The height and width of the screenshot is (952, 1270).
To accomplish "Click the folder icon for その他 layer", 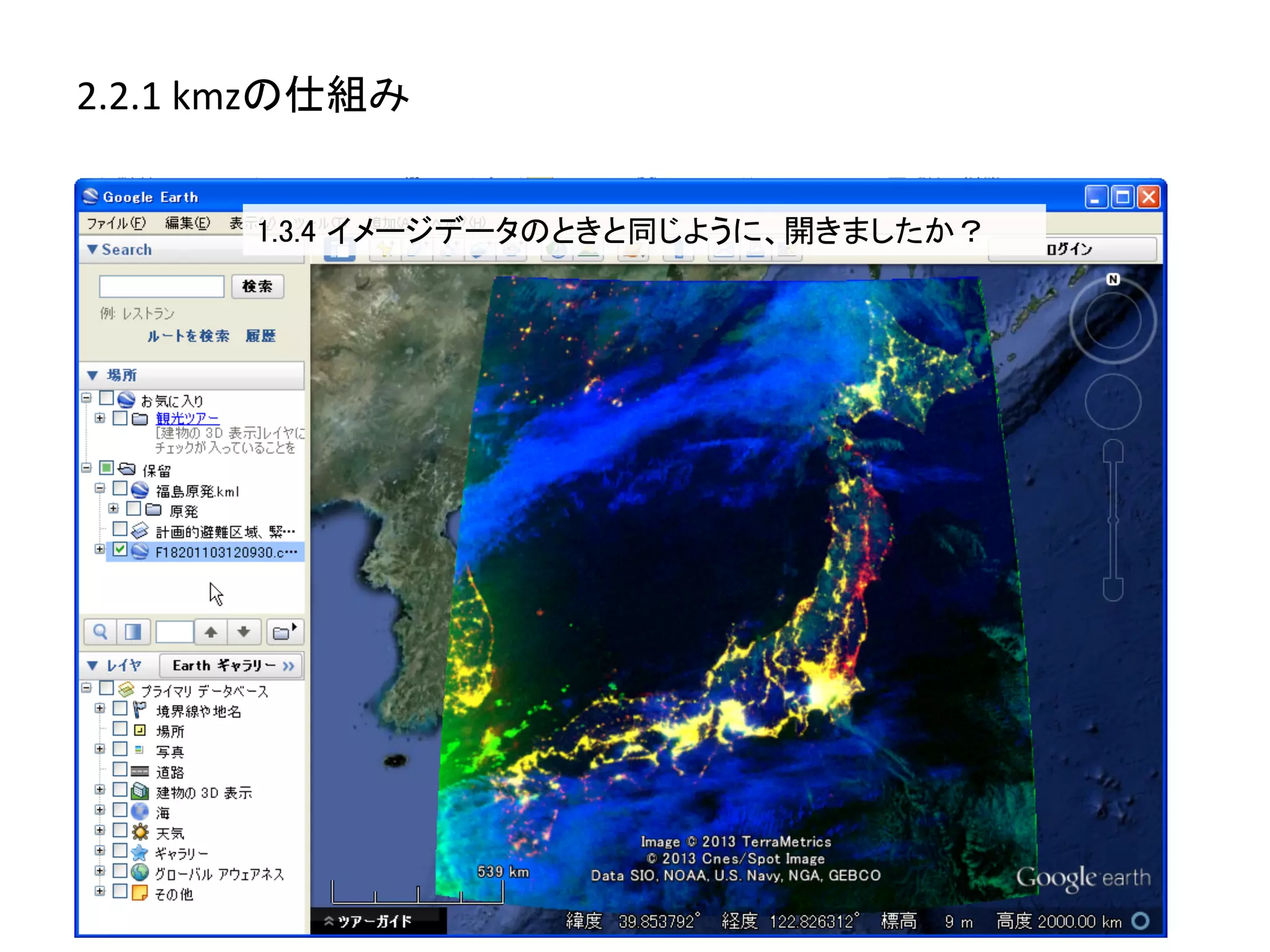I will pos(140,893).
